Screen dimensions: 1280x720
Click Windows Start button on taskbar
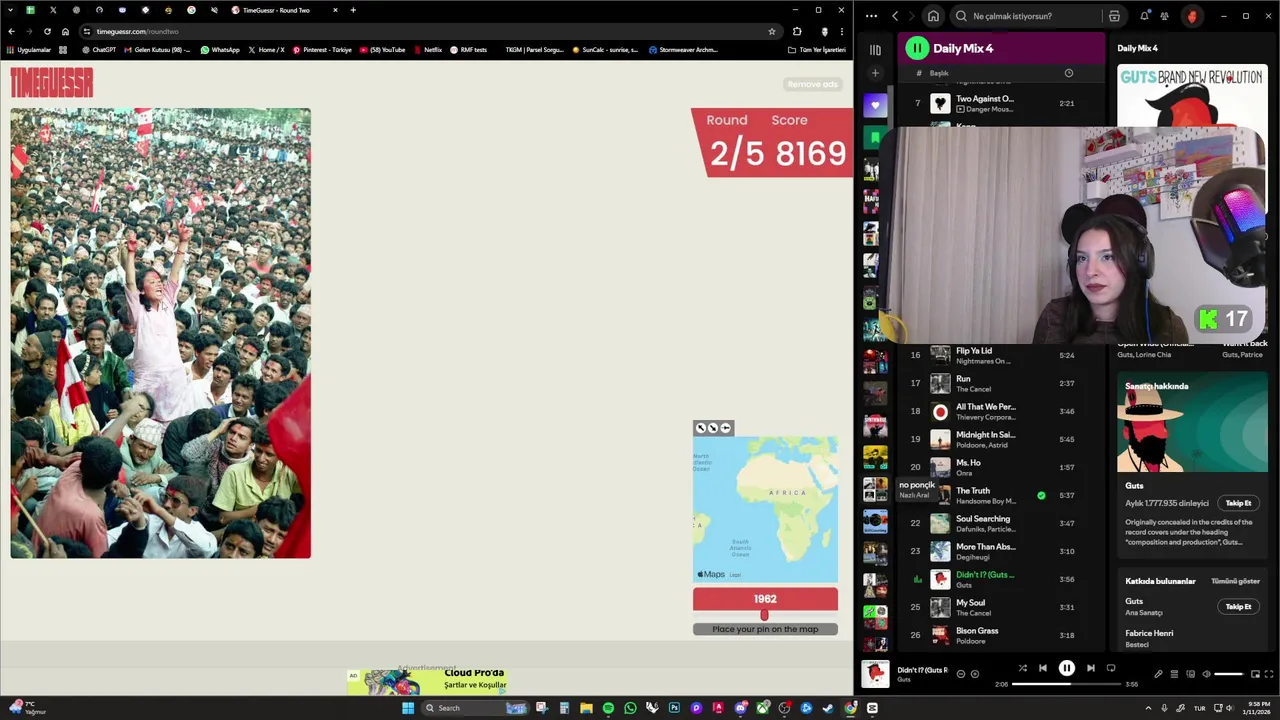pyautogui.click(x=407, y=708)
